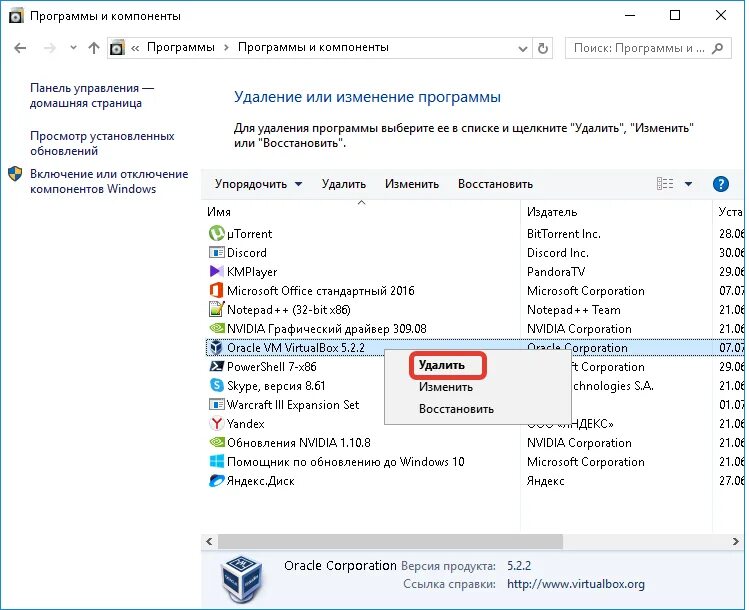Expand the address bar history dropdown
This screenshot has height=610, width=749.
pos(523,48)
